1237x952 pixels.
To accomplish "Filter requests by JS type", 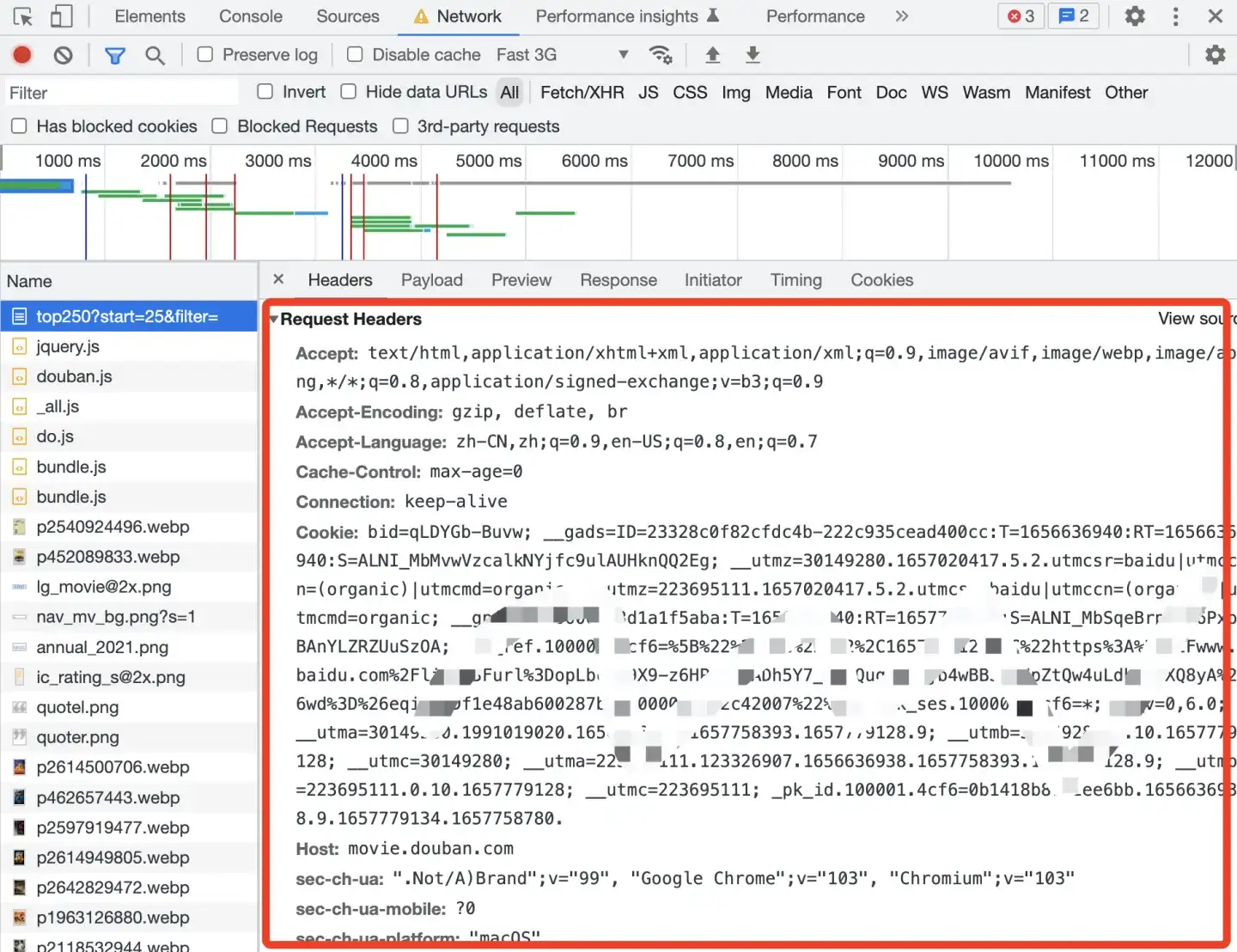I will tap(649, 92).
